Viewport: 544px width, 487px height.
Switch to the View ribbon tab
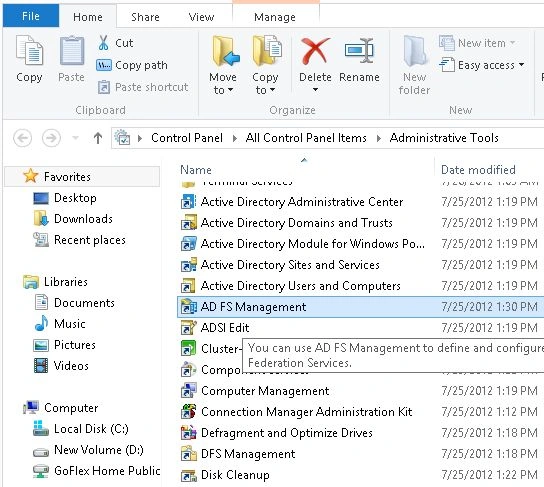pos(201,17)
